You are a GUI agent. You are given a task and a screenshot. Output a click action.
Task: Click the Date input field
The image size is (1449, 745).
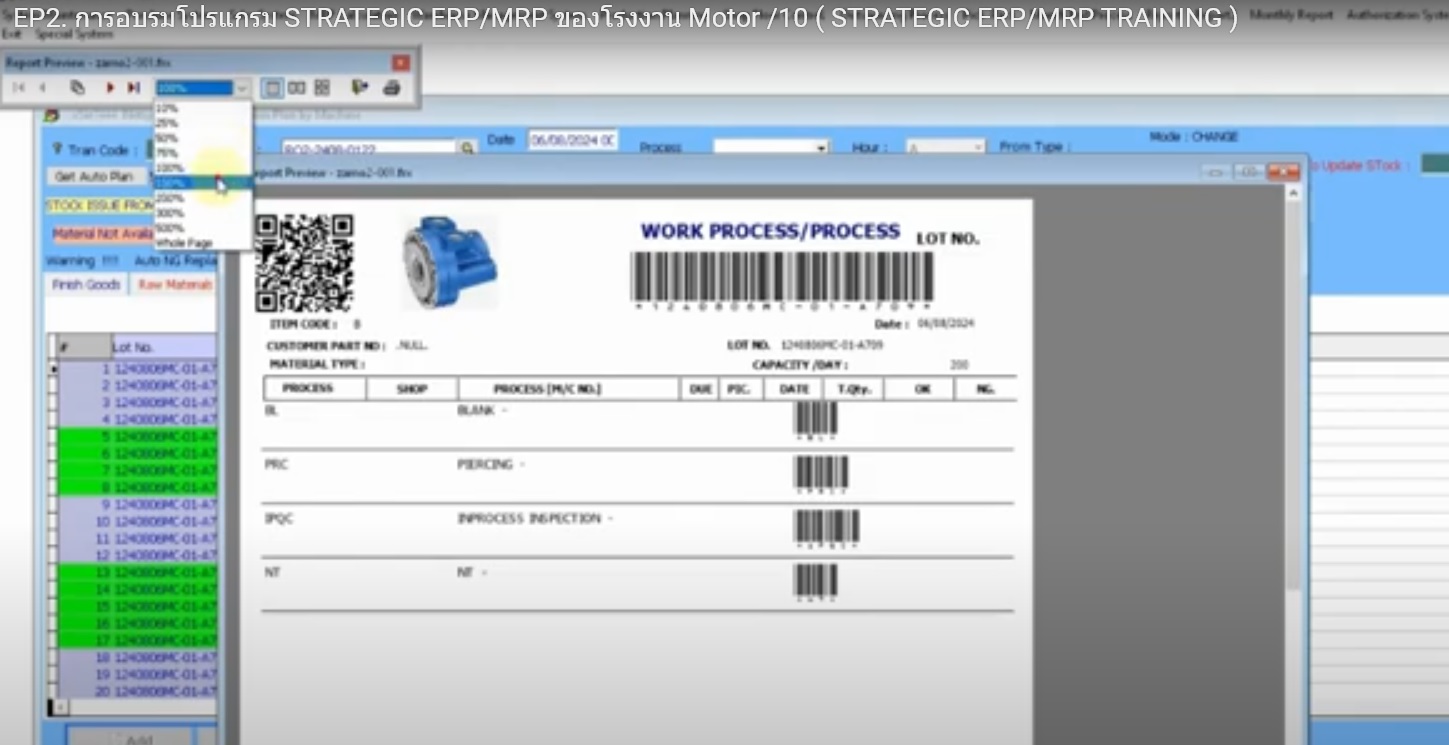click(572, 141)
